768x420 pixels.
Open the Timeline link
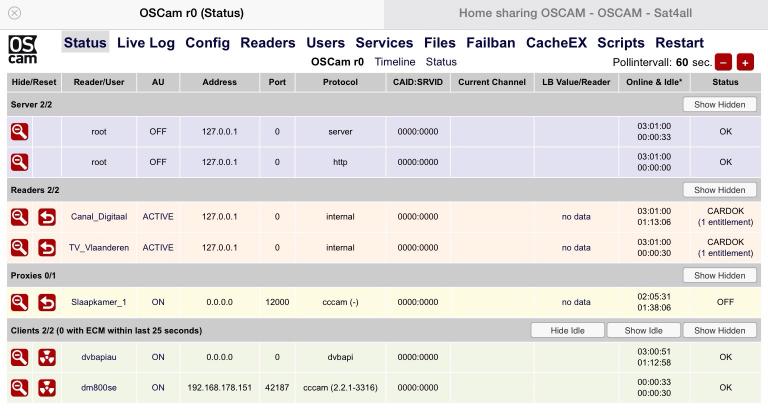pyautogui.click(x=394, y=62)
